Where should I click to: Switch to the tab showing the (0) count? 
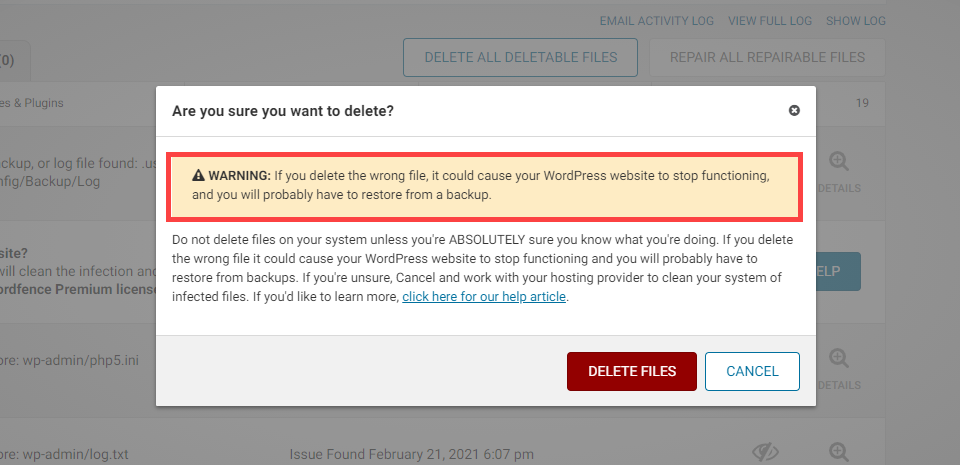[x=10, y=60]
